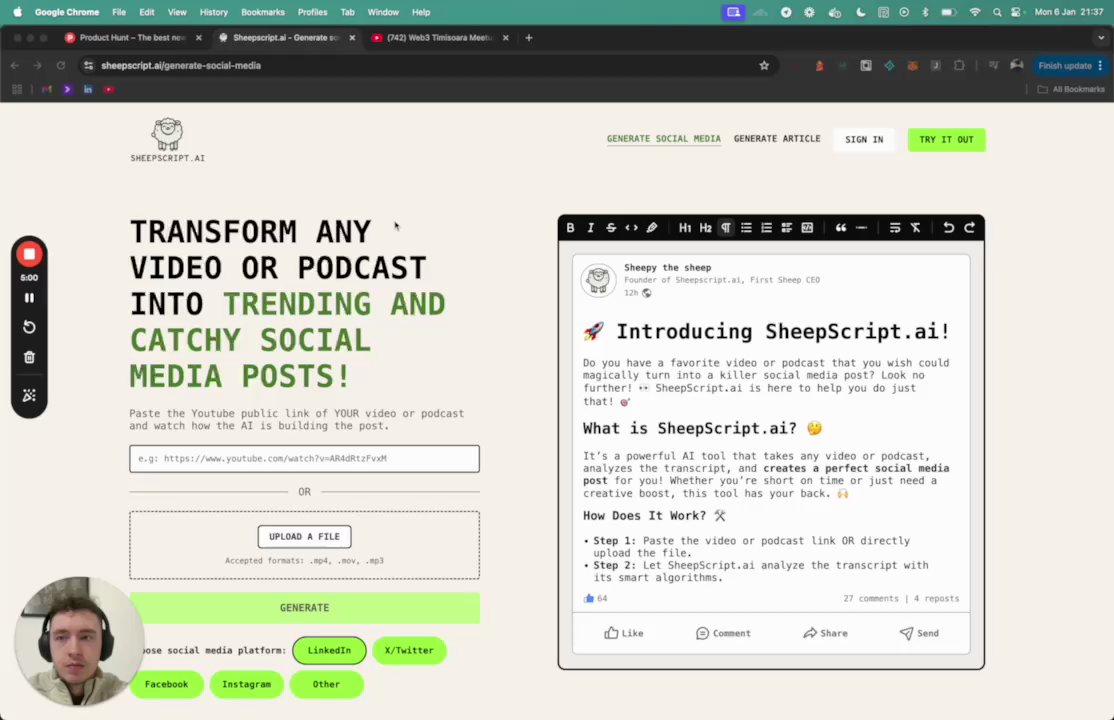The height and width of the screenshot is (720, 1114).
Task: Select the paragraph style icon
Action: coord(725,227)
